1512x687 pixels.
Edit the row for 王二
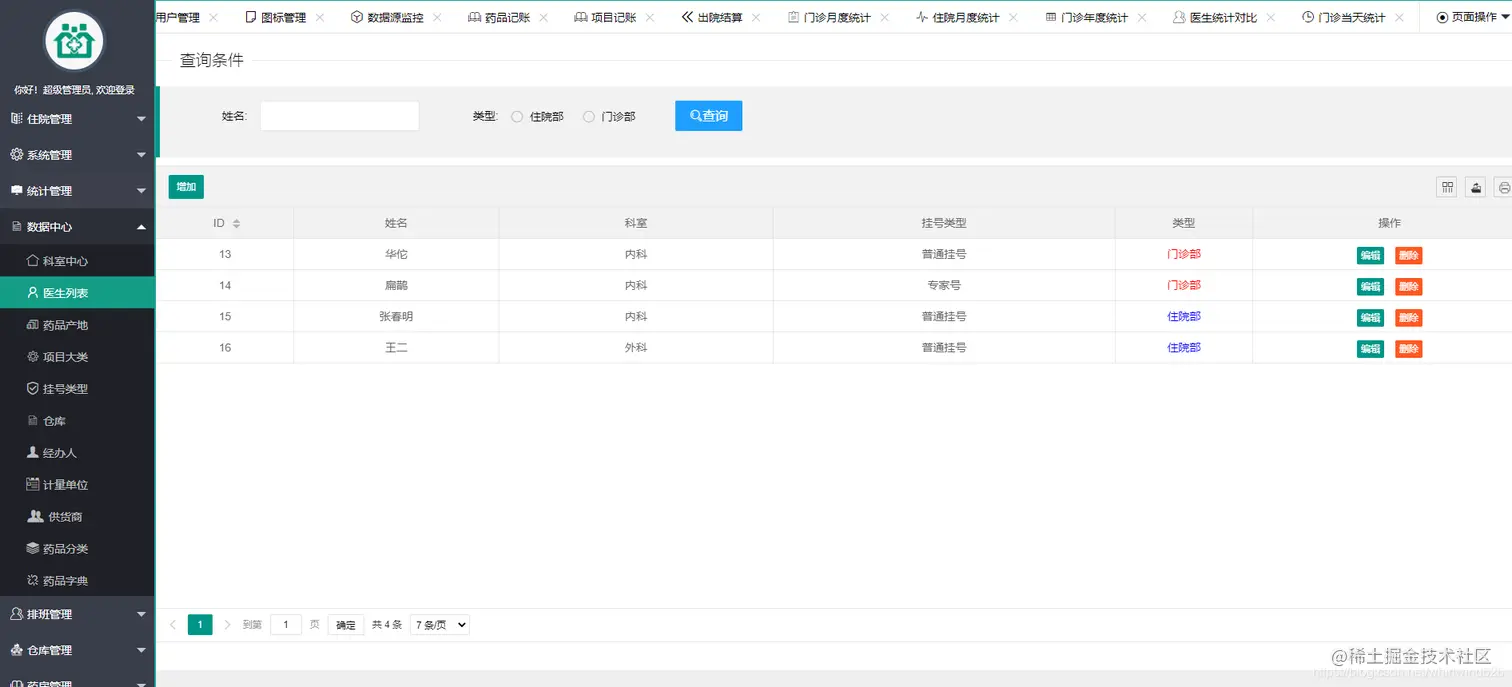[x=1370, y=349]
